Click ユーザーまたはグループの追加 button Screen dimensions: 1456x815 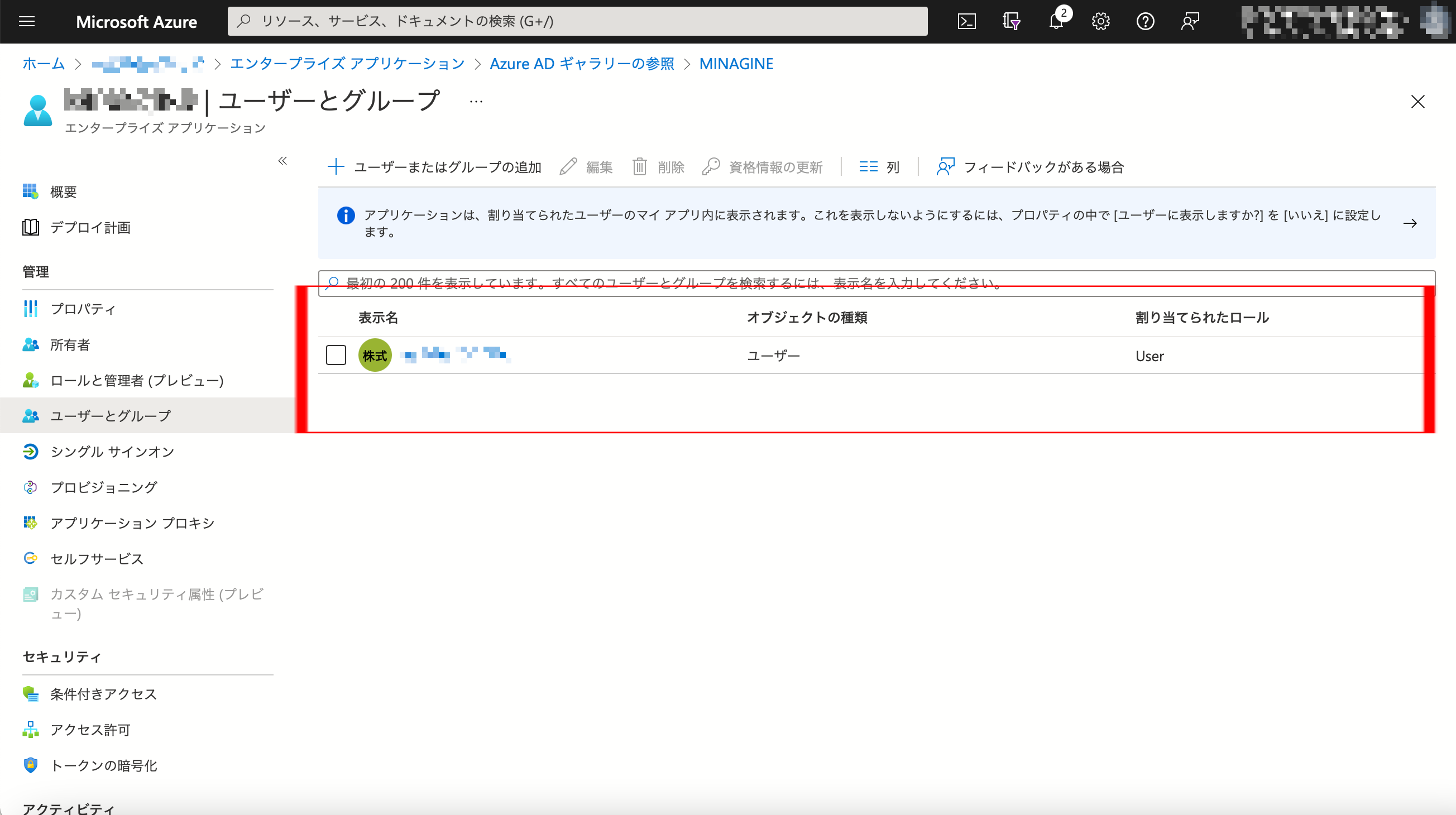coord(435,167)
